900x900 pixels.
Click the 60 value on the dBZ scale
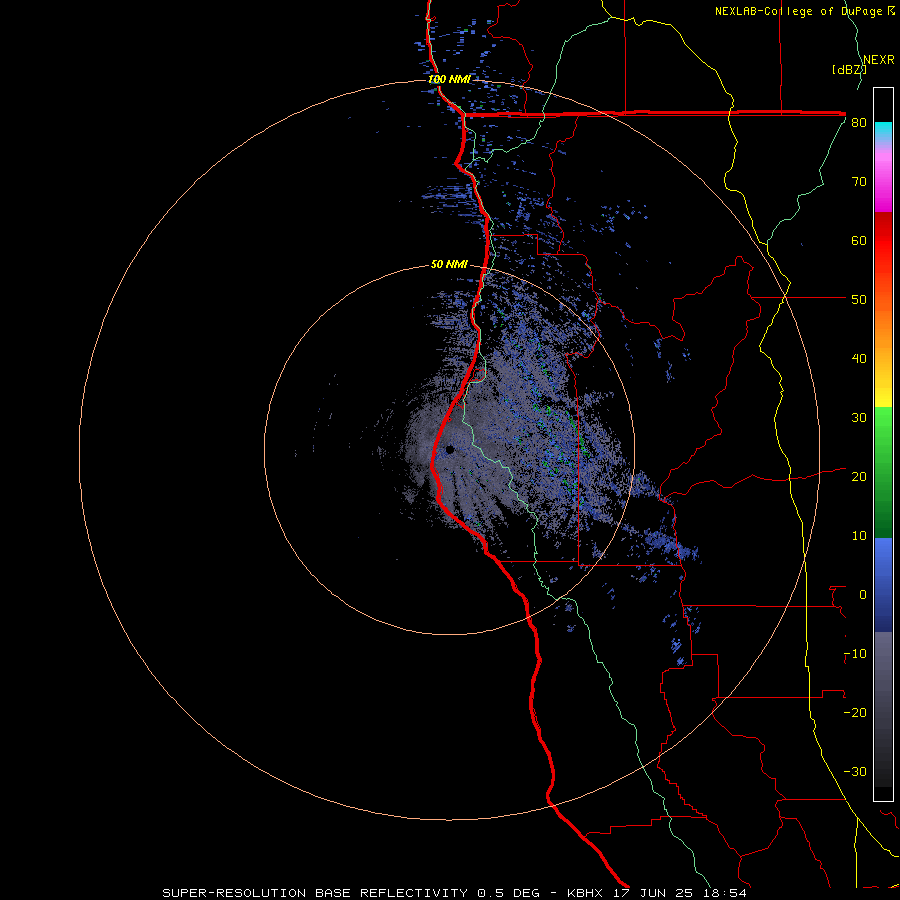point(859,240)
